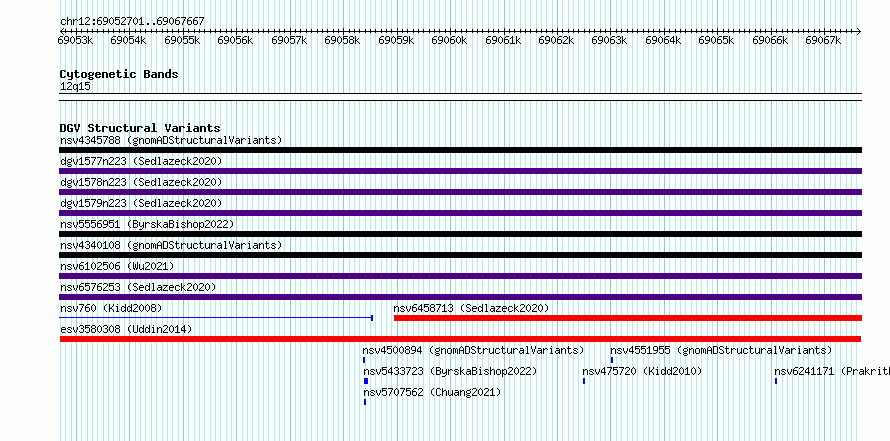Click the small blue nsv475720 marker

(583, 381)
